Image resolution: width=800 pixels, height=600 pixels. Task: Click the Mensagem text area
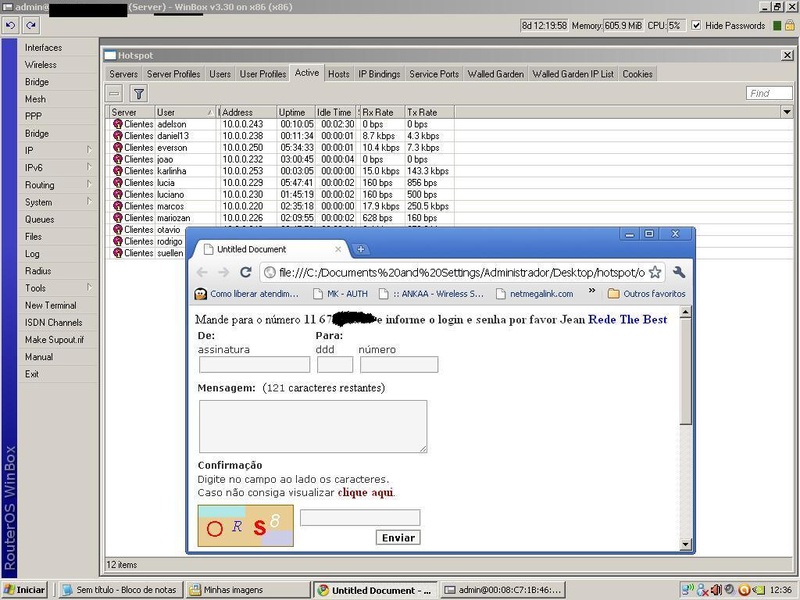point(313,427)
